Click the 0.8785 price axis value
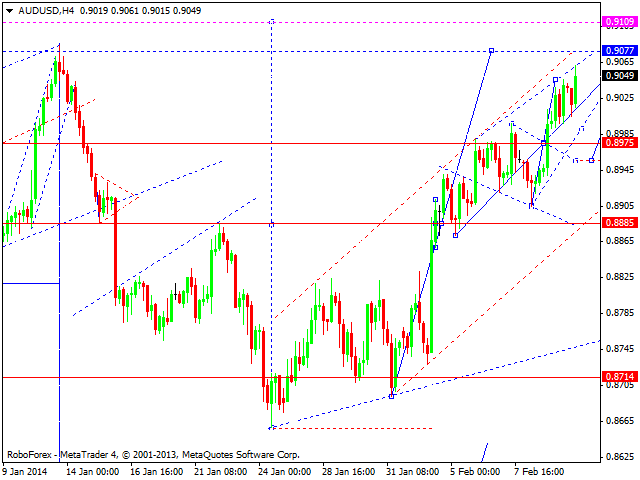The image size is (640, 480). point(620,312)
